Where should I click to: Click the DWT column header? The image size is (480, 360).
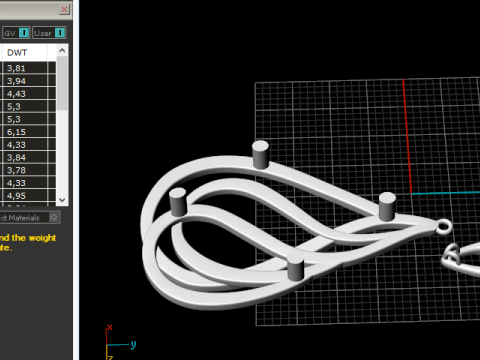24,53
